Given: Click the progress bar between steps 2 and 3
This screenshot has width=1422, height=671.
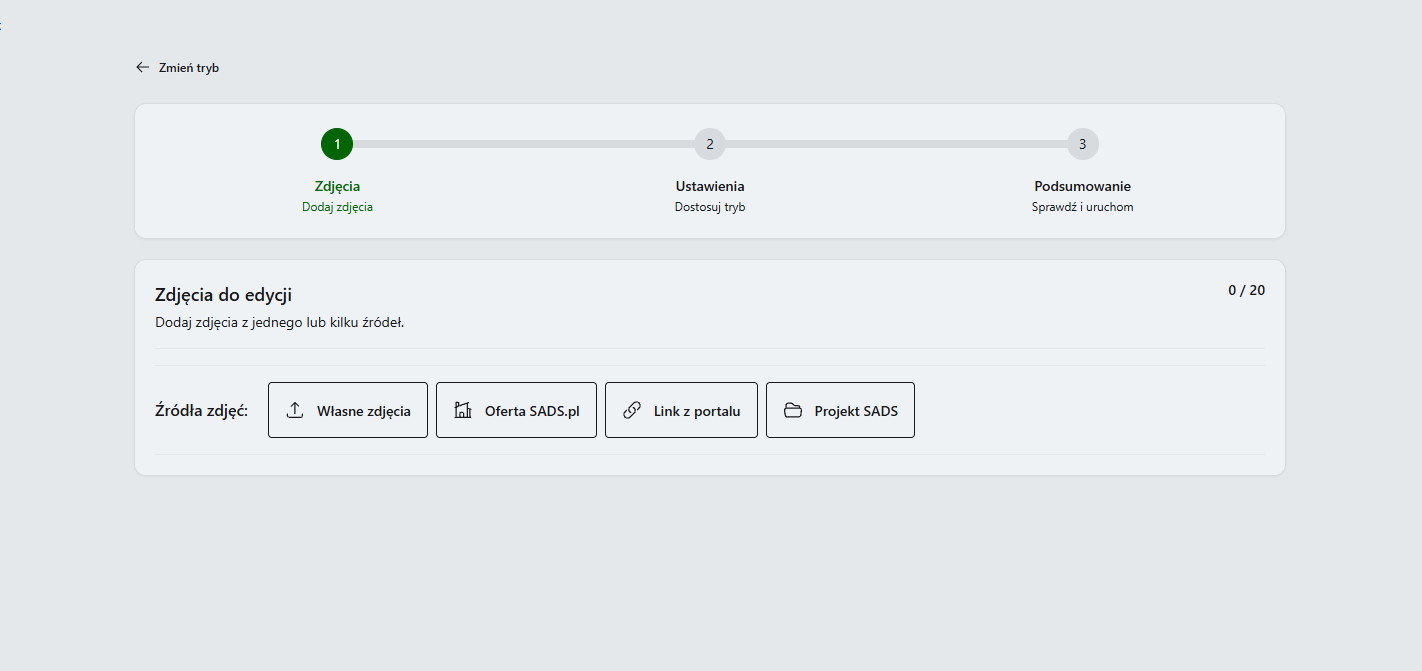Looking at the screenshot, I should click(x=896, y=144).
